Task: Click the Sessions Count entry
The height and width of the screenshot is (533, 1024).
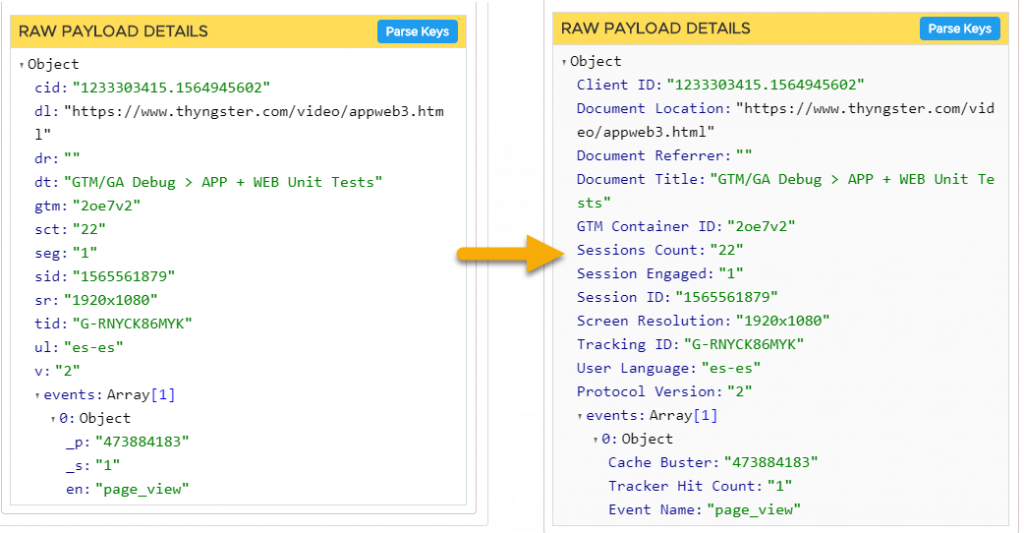Action: point(660,250)
